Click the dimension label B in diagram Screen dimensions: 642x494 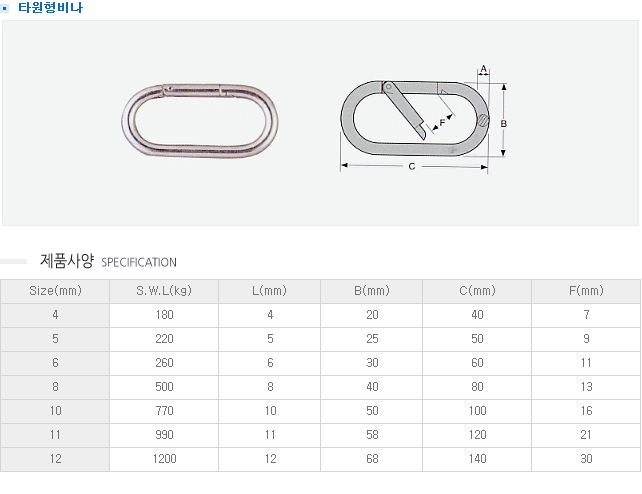pyautogui.click(x=504, y=123)
